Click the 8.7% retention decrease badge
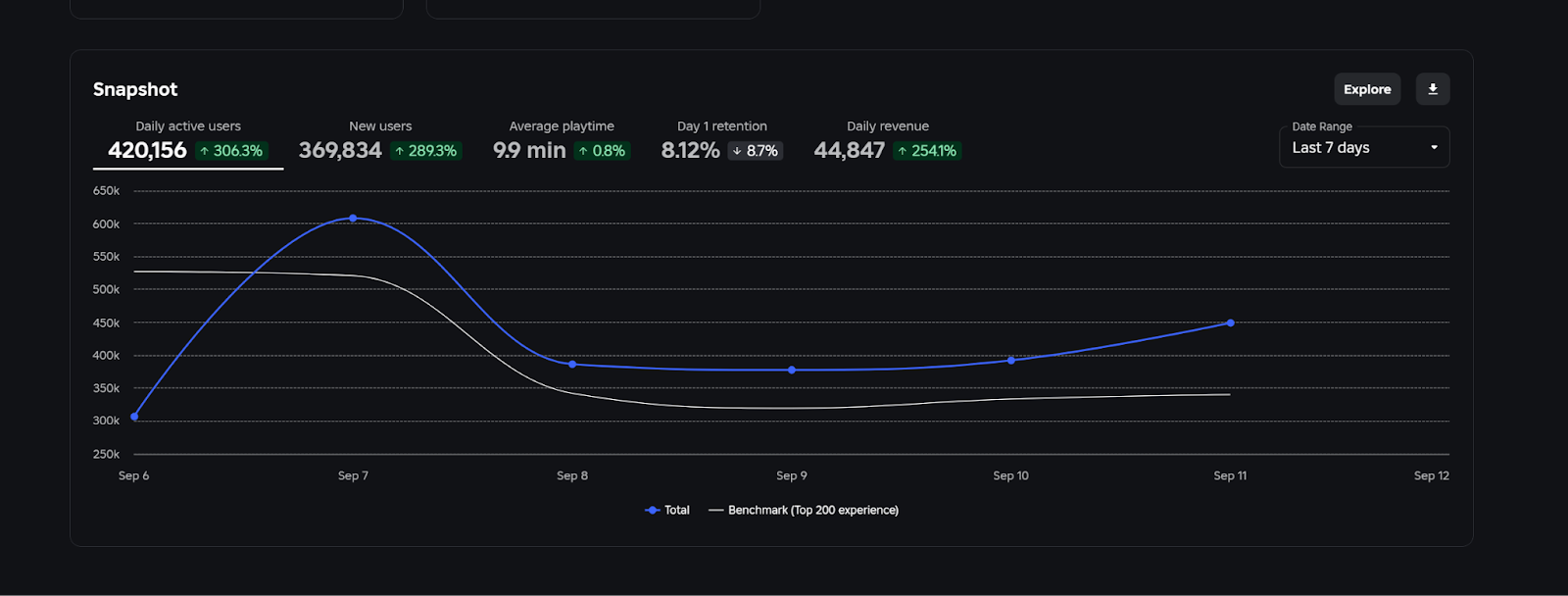1568x596 pixels. pyautogui.click(x=756, y=151)
